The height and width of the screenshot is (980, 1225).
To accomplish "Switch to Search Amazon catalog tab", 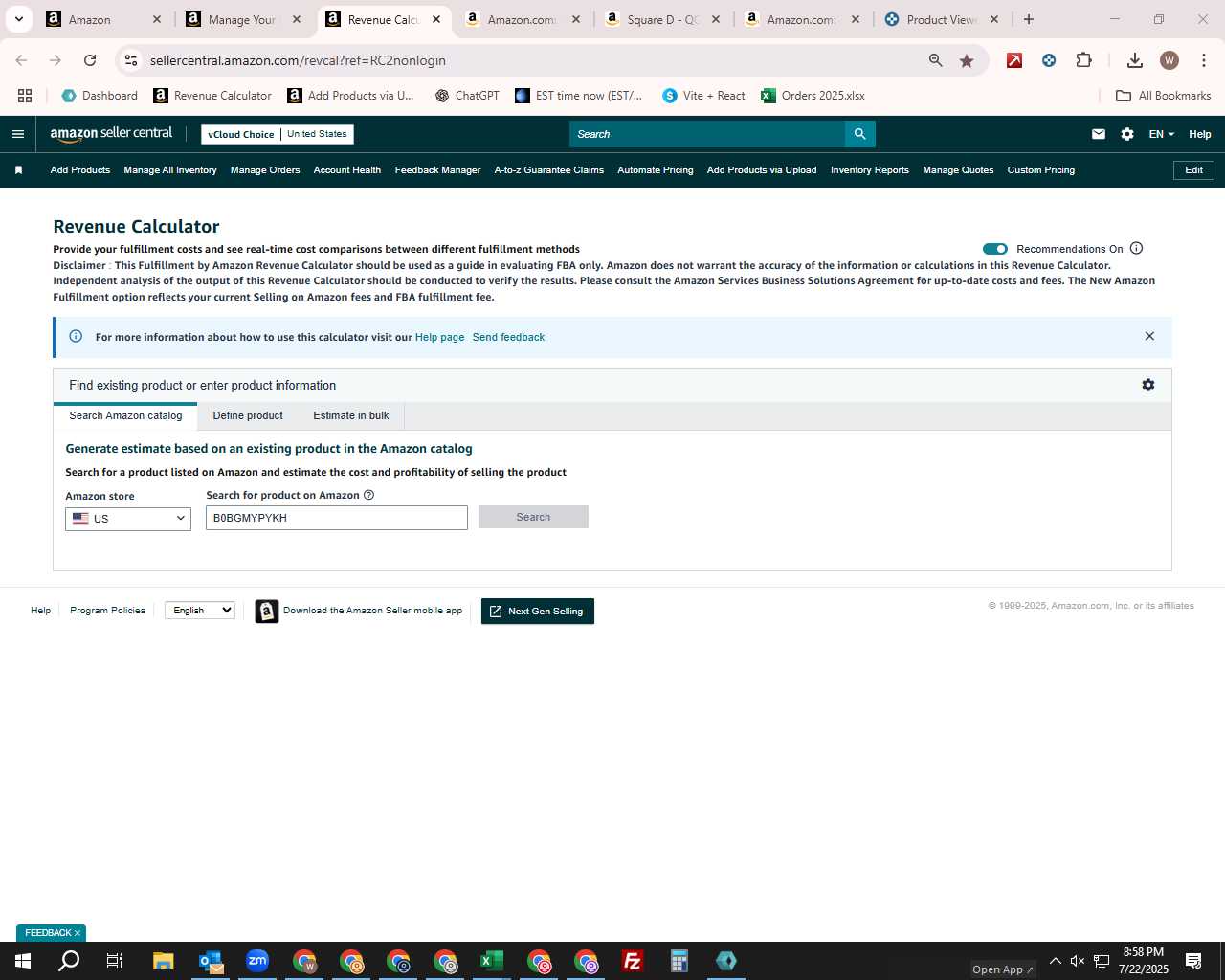I will pyautogui.click(x=125, y=415).
